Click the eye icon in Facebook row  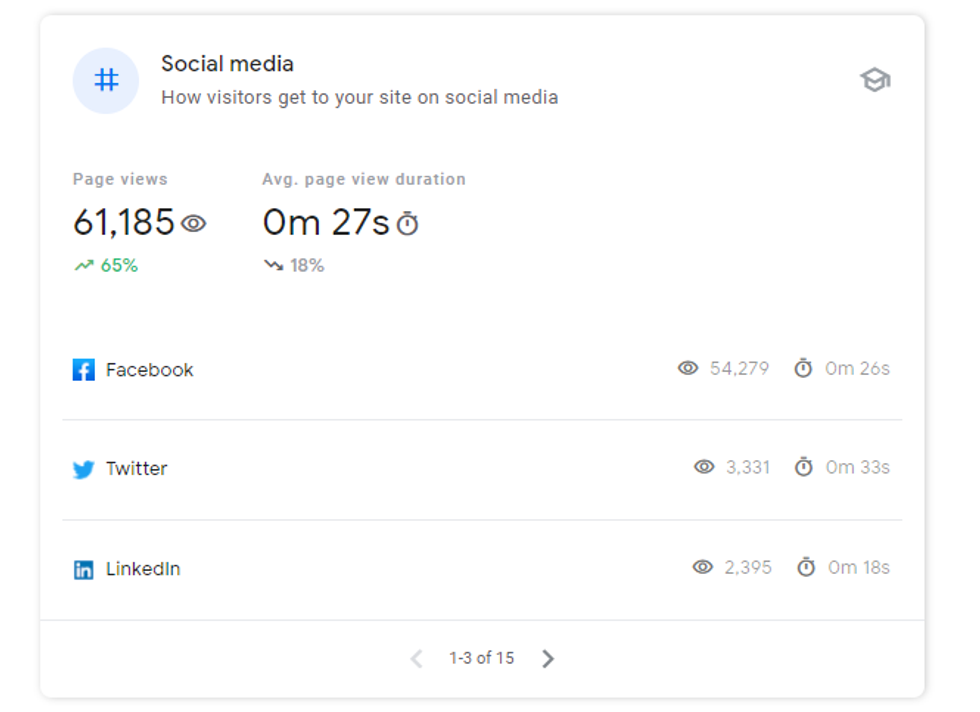click(688, 368)
